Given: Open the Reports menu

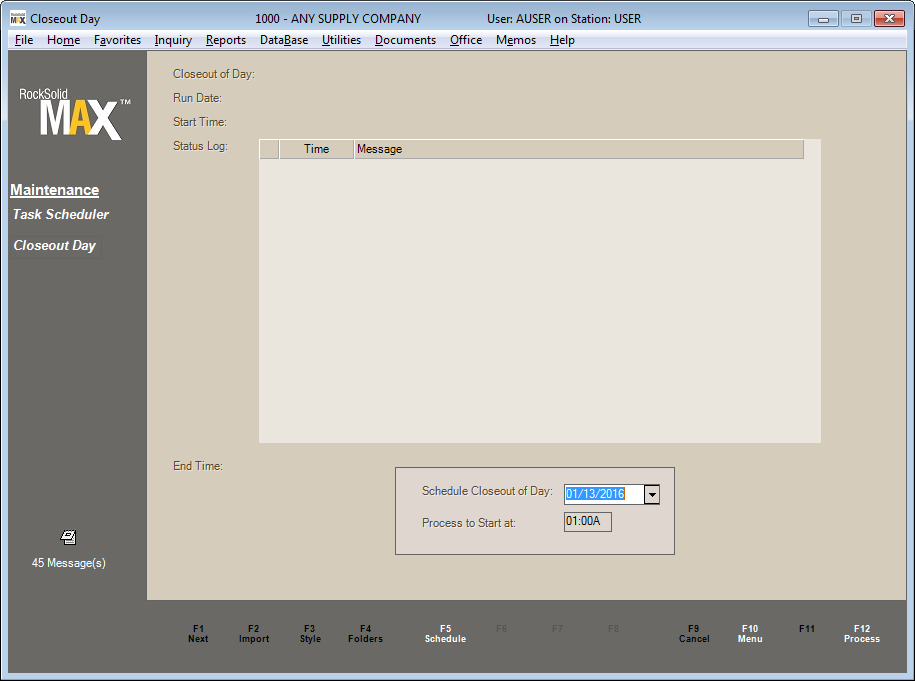Looking at the screenshot, I should tap(226, 40).
